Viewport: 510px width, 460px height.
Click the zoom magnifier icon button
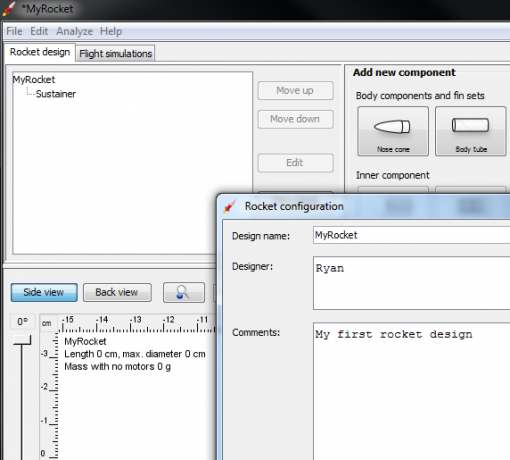184,293
